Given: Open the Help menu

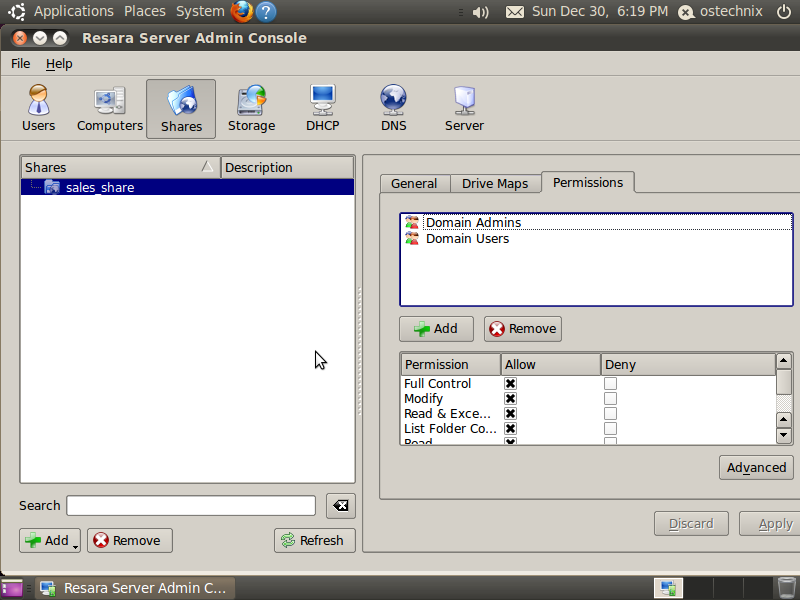Looking at the screenshot, I should coord(59,63).
